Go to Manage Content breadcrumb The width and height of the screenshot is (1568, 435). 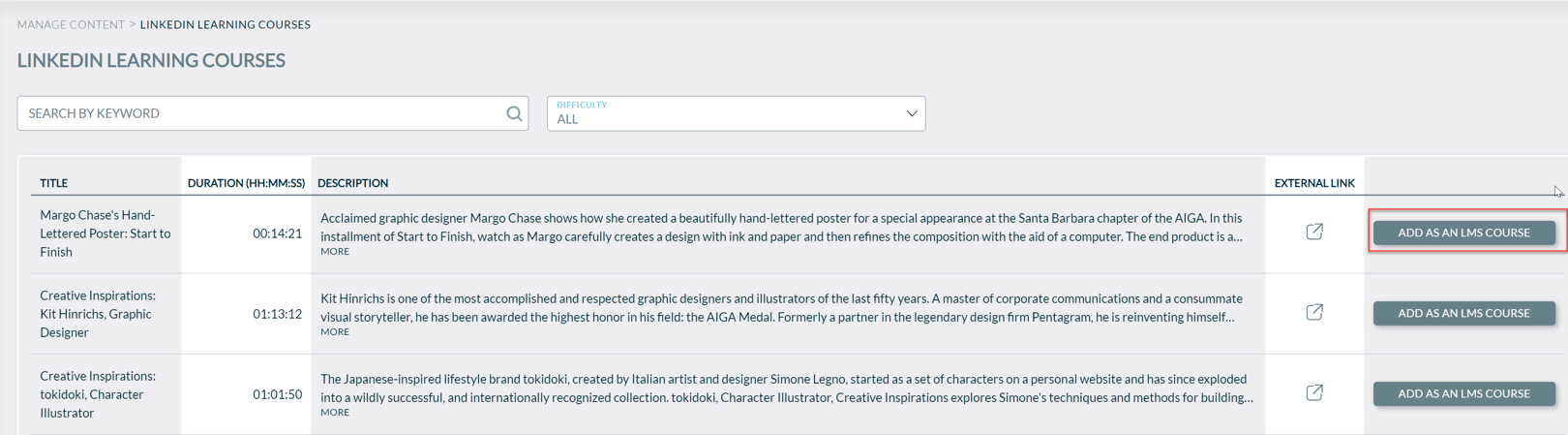click(x=71, y=24)
